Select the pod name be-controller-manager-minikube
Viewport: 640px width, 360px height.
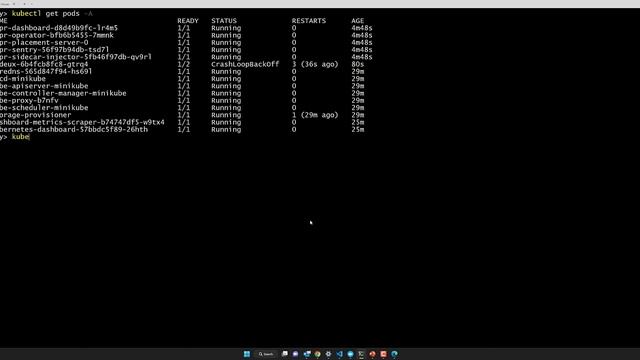(63, 93)
